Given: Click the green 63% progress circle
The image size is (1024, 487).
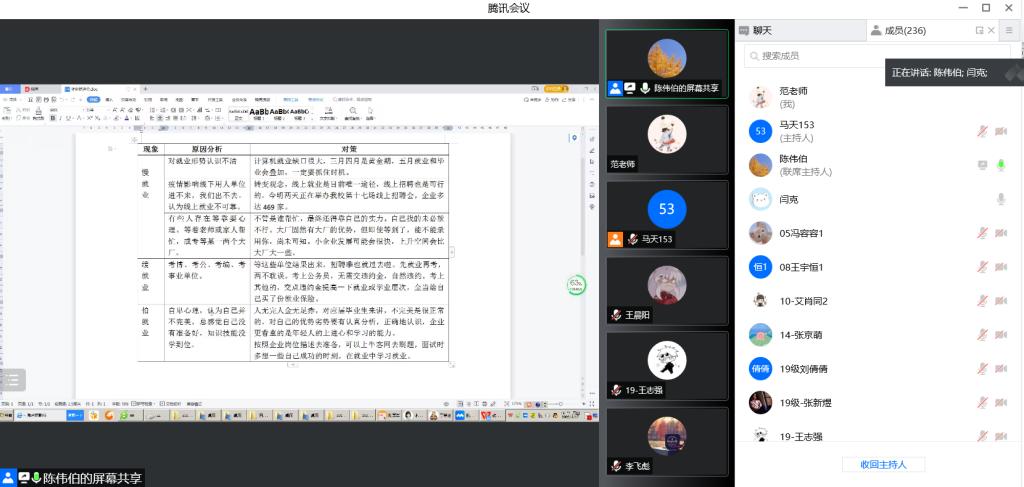Looking at the screenshot, I should point(576,286).
